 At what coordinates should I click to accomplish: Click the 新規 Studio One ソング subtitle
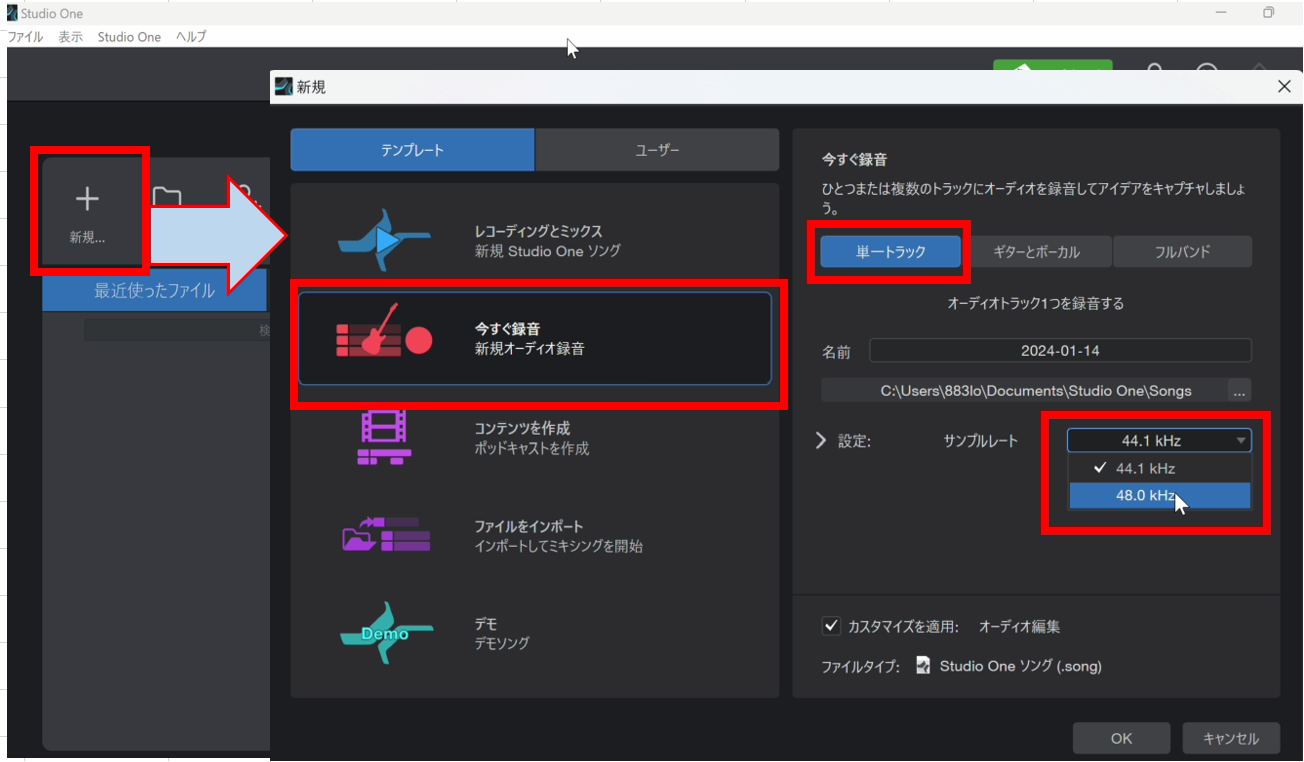click(547, 251)
